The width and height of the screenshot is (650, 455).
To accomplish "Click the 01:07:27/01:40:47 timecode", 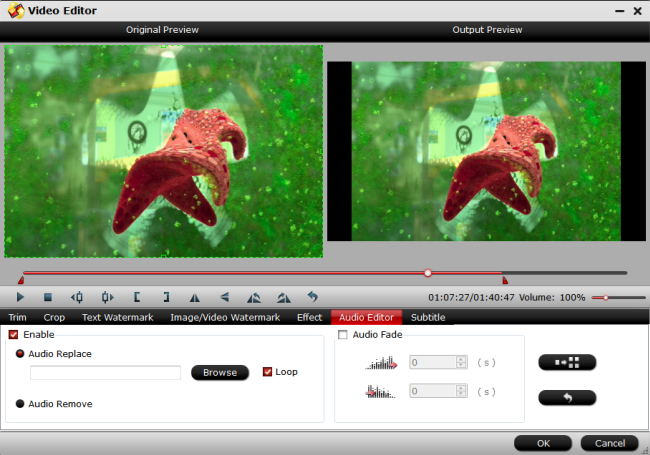I will click(x=471, y=298).
